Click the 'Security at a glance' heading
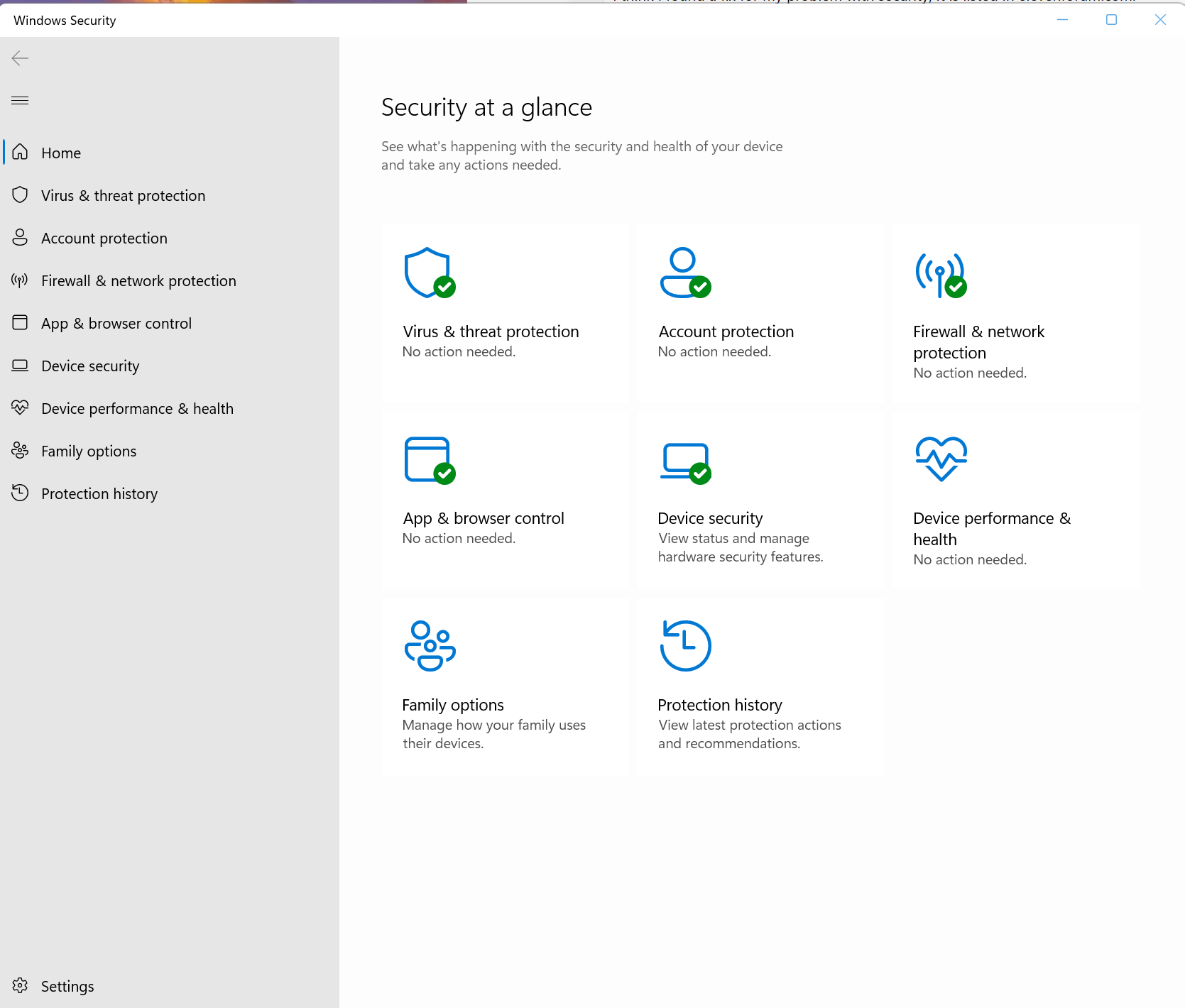 click(x=486, y=107)
